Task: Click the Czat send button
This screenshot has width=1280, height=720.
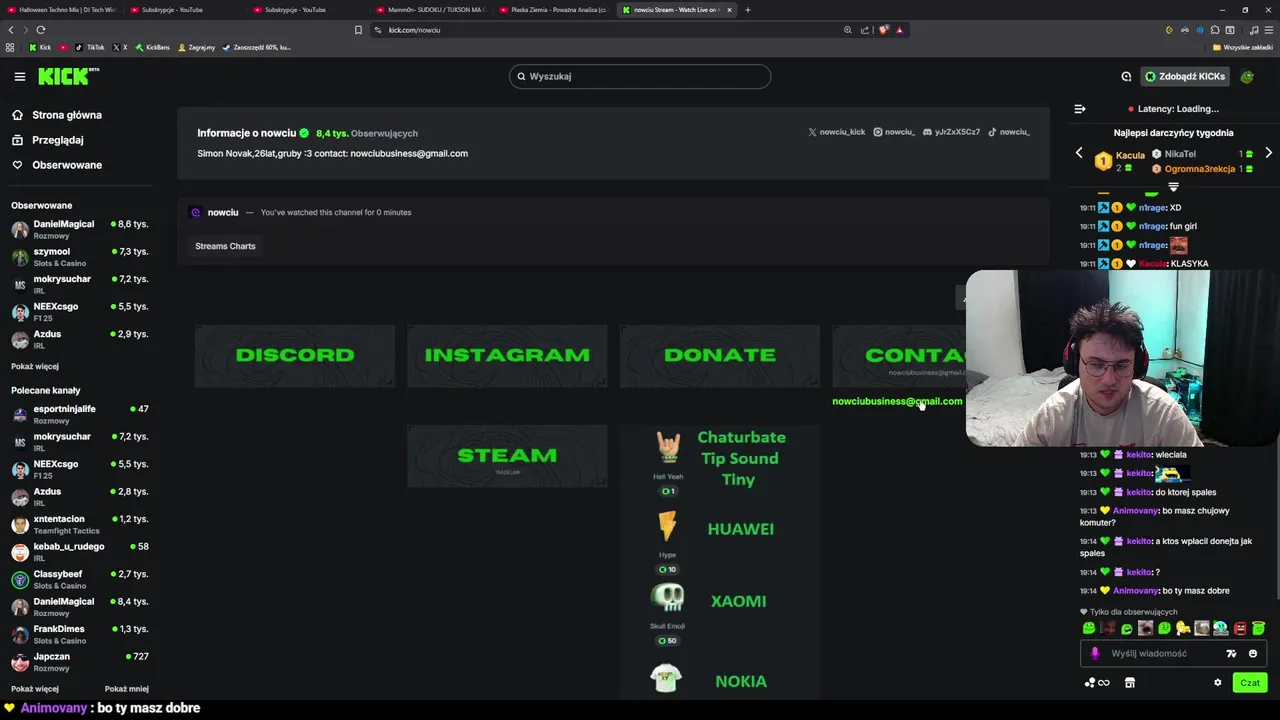Action: (1250, 683)
